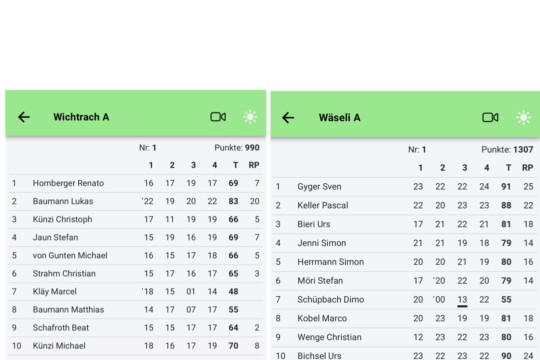This screenshot has width=540, height=360.
Task: Click Wichtrach A title
Action: click(x=81, y=117)
